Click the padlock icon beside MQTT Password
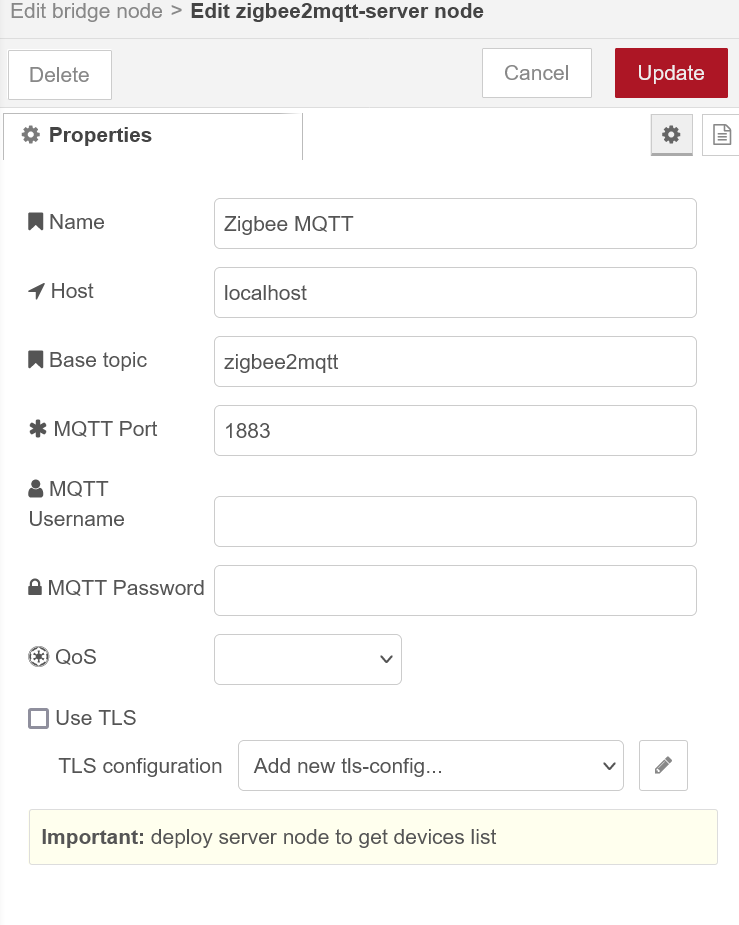The image size is (739, 925). coord(35,587)
